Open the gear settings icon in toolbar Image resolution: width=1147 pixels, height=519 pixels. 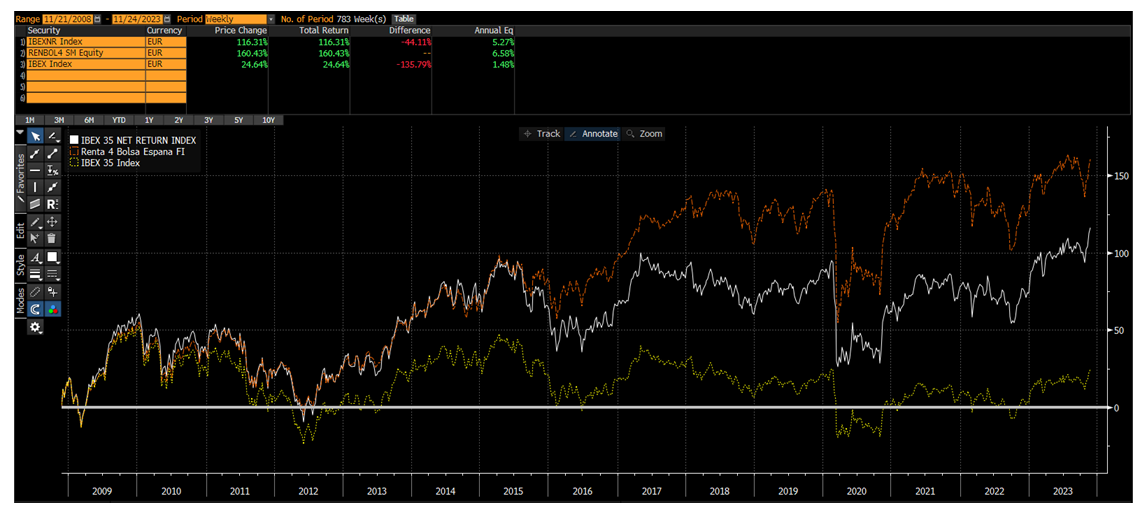tap(35, 327)
